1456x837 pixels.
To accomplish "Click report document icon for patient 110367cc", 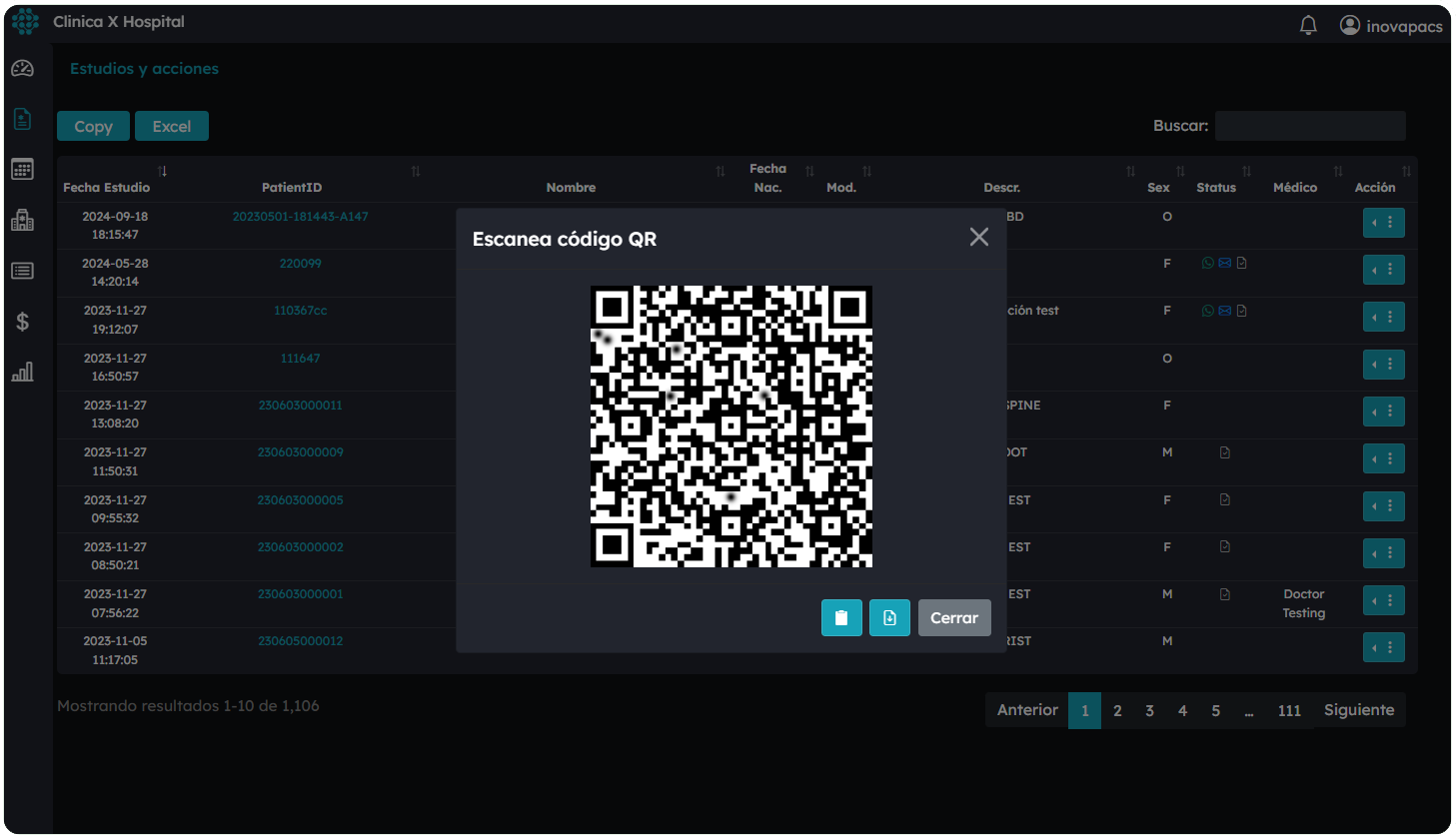I will pos(1241,311).
